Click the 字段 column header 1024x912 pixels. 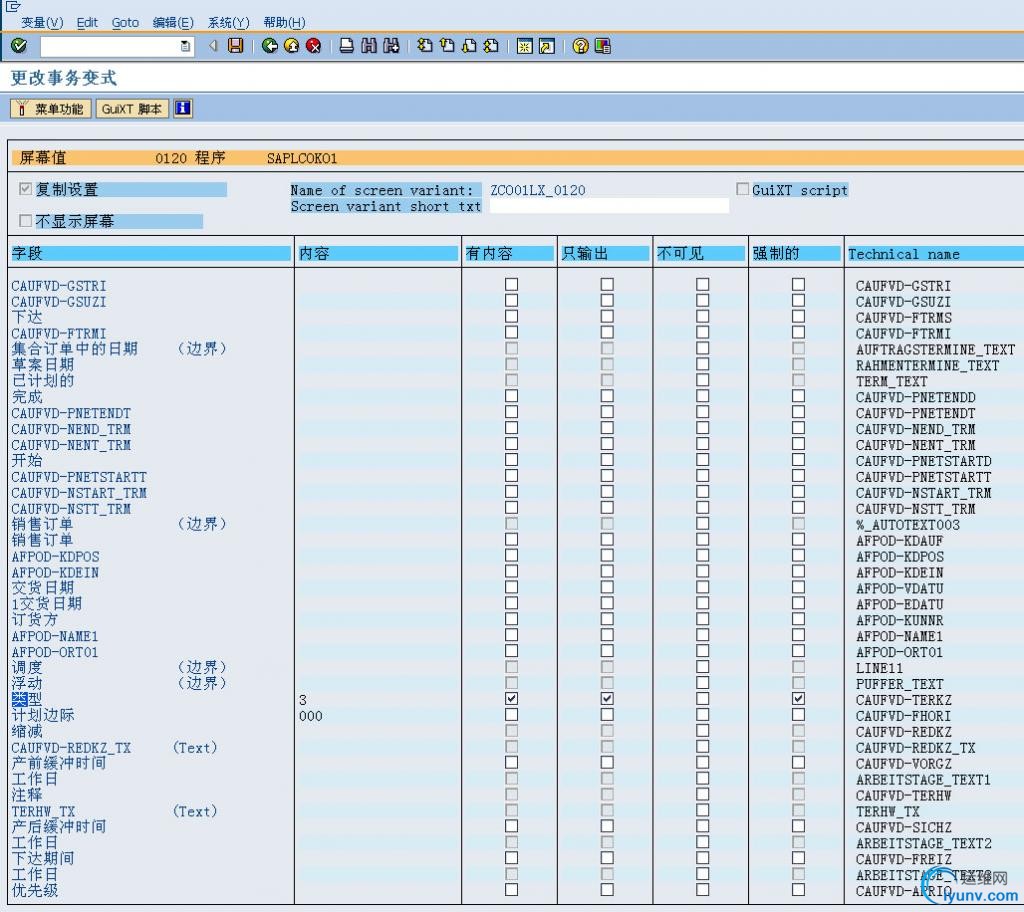151,253
